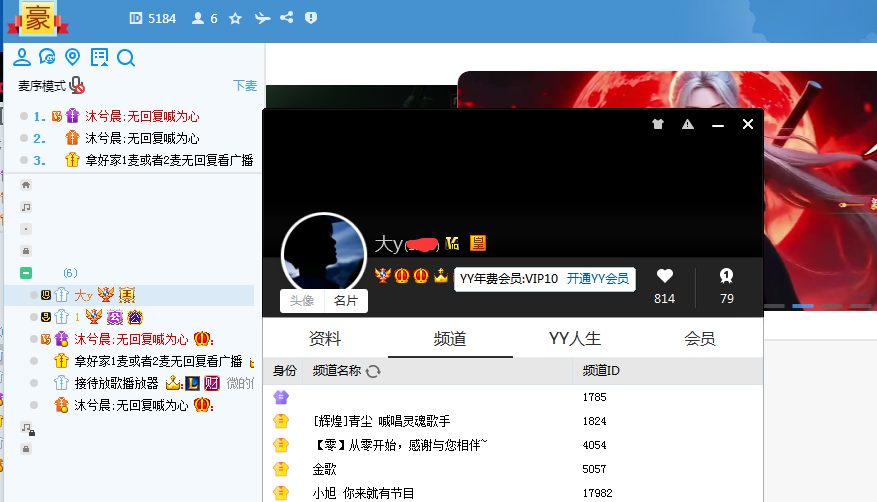Select the 名片 button under the avatar
Viewport: 877px width, 502px height.
(x=346, y=301)
